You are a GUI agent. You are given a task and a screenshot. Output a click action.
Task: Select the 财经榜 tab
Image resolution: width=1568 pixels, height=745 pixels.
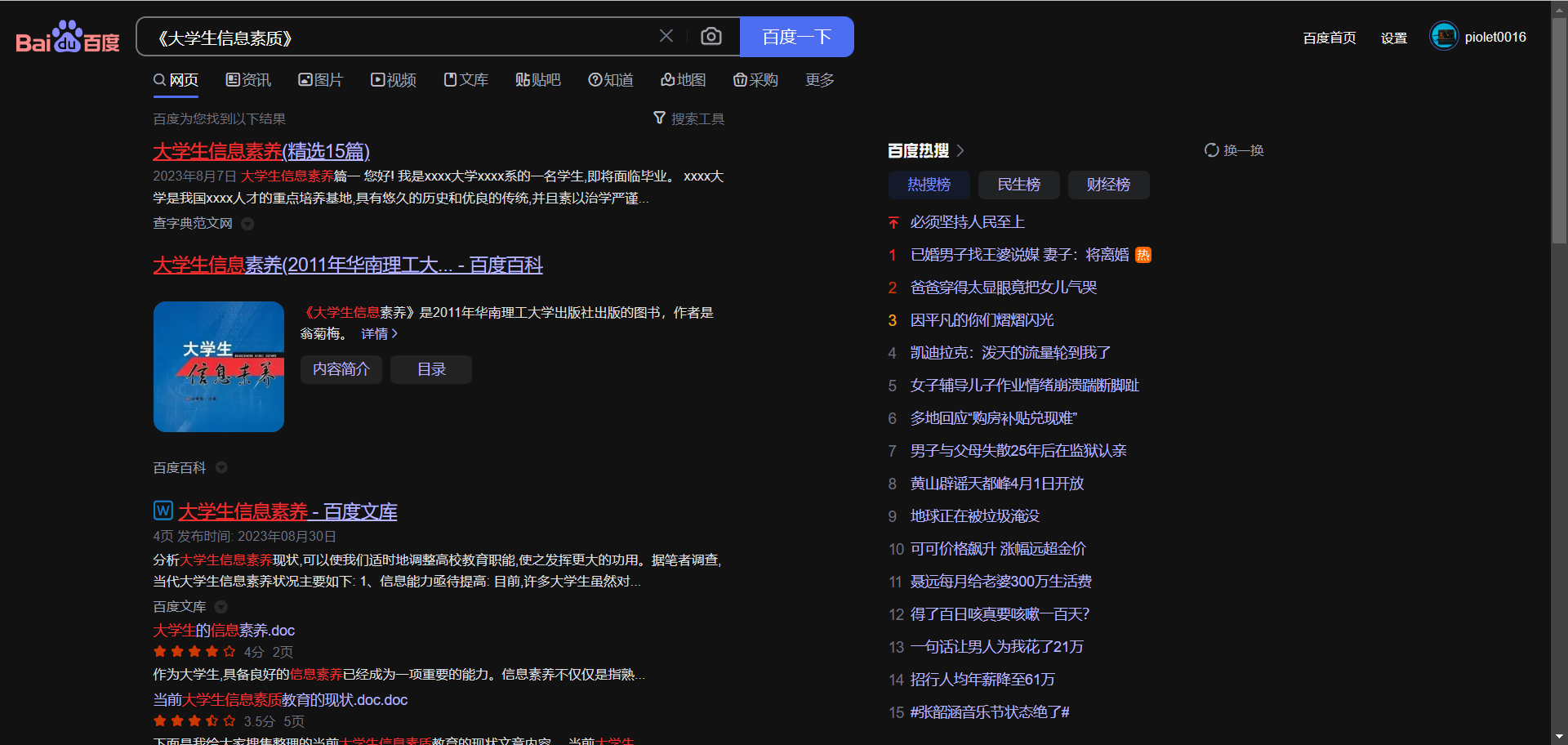1109,185
